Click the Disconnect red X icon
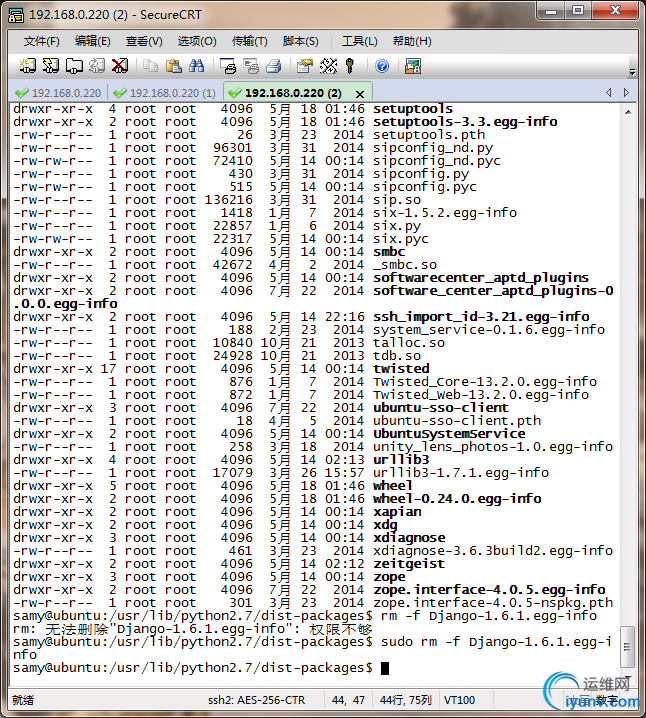646x718 pixels. pos(120,66)
